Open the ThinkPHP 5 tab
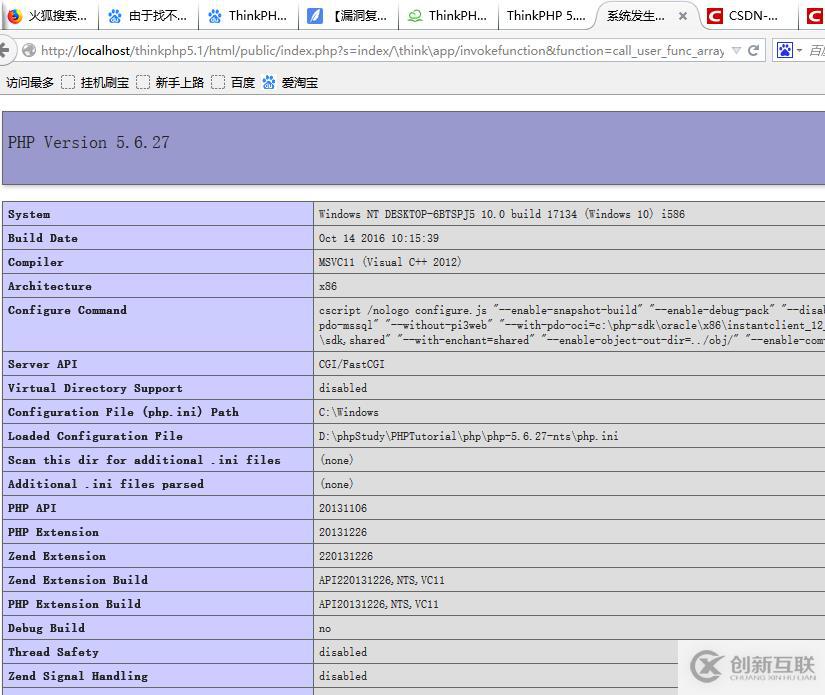The width and height of the screenshot is (825, 695). (x=546, y=16)
